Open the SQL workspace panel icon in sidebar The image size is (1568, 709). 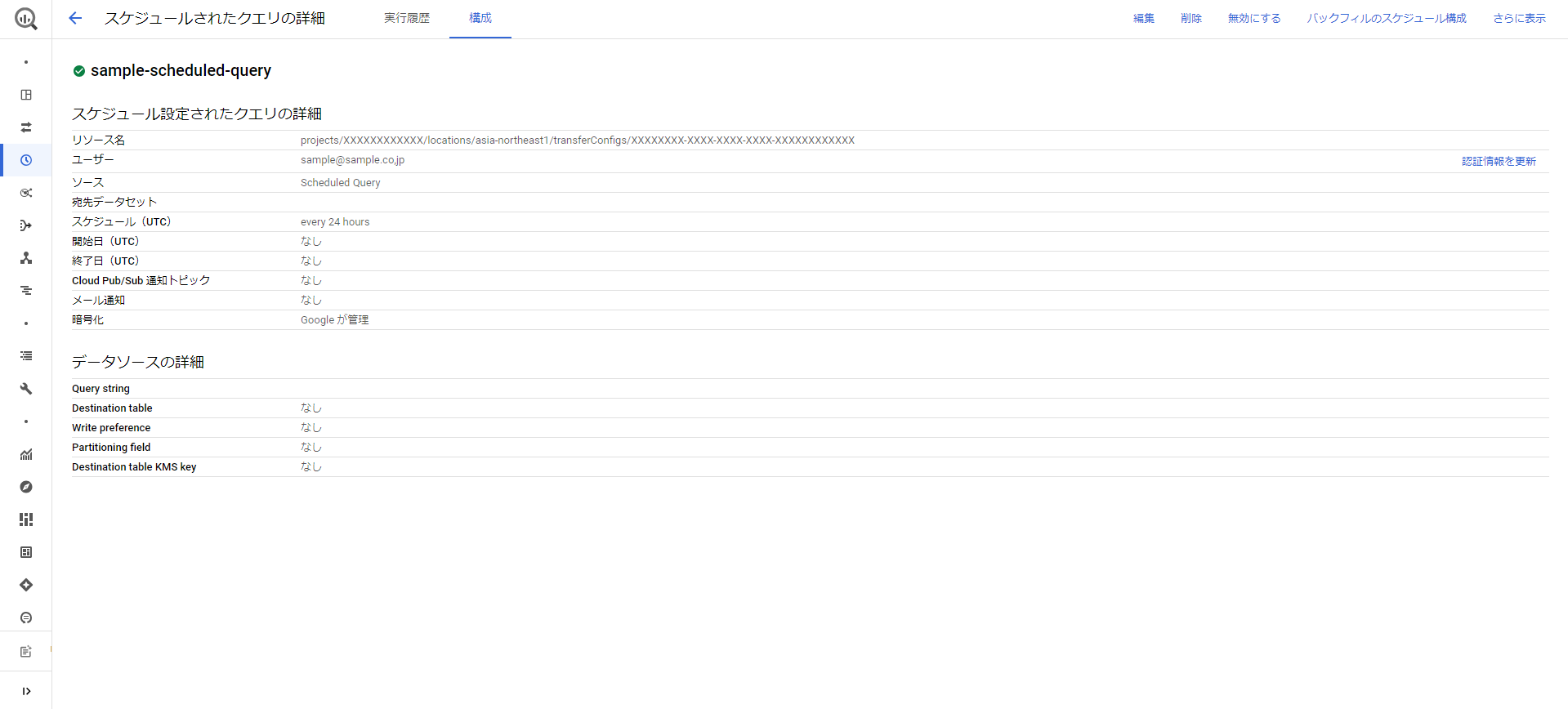pos(26,95)
